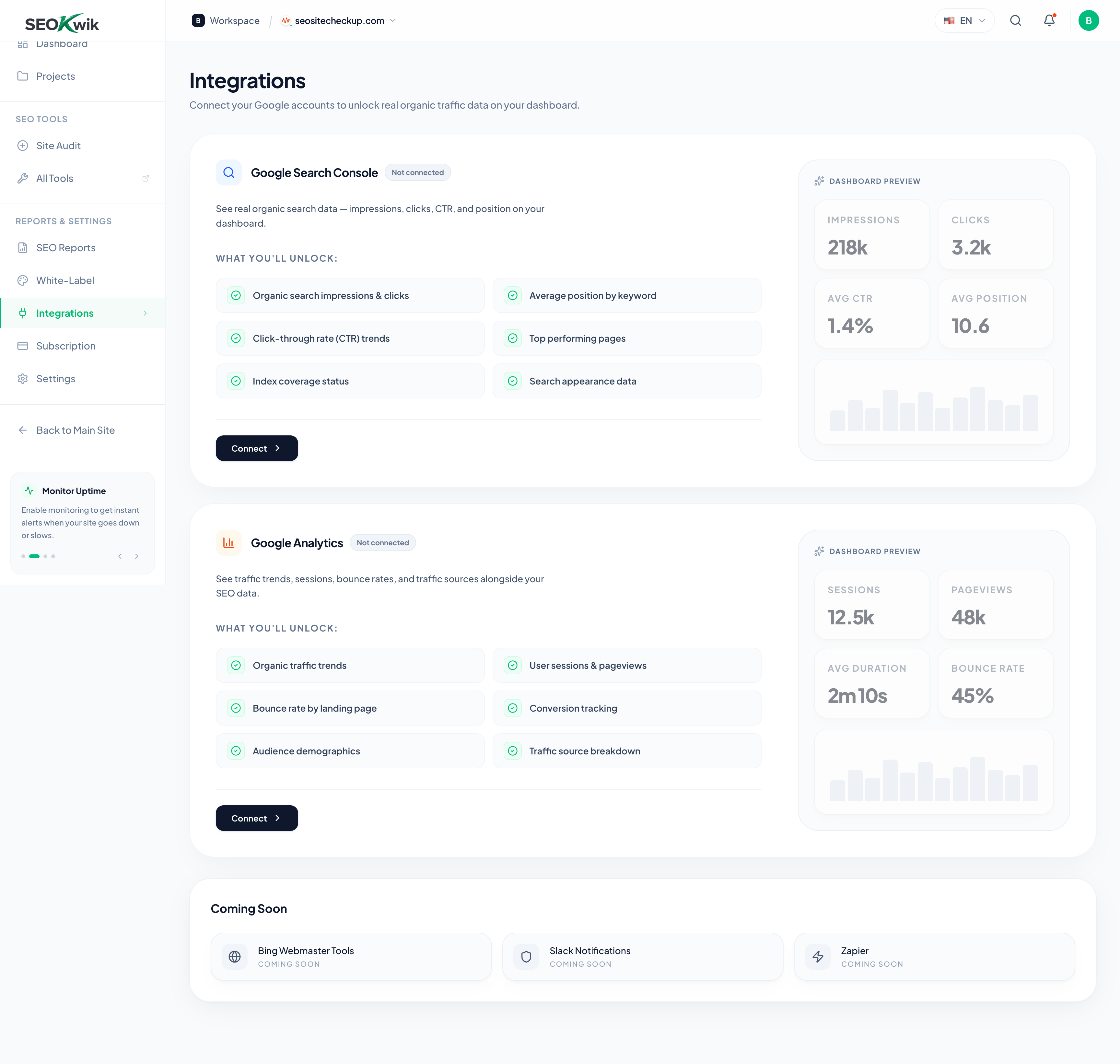This screenshot has height=1064, width=1120.
Task: Show next Monitor Uptime tip
Action: coord(137,556)
